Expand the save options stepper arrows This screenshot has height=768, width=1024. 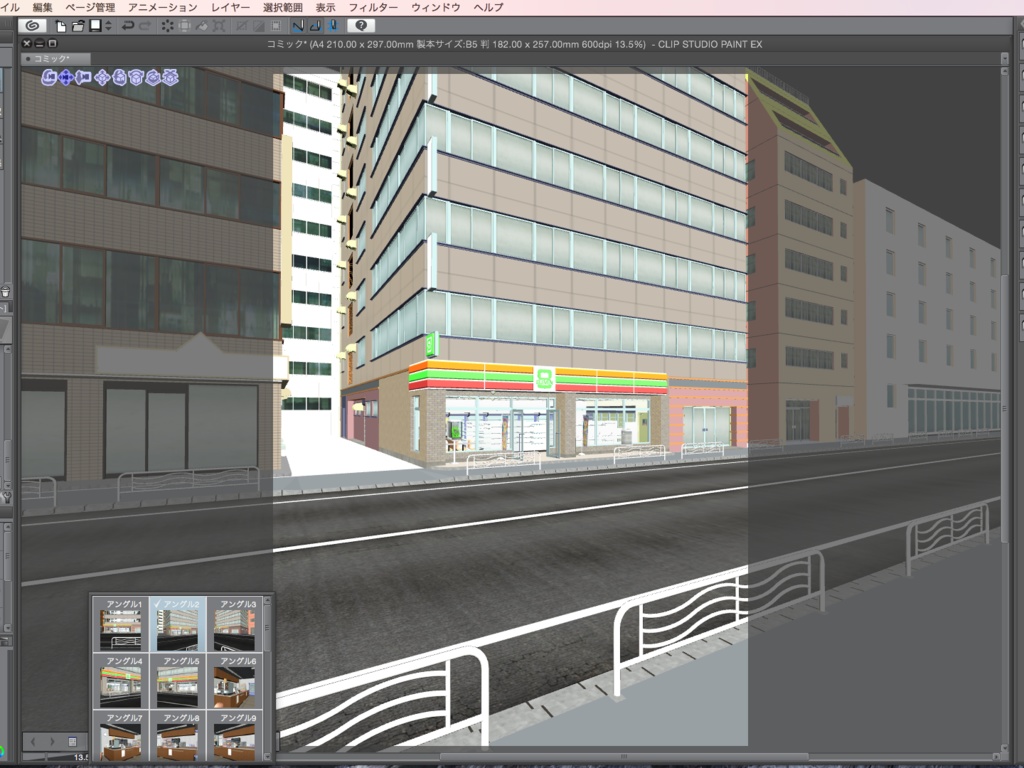[x=108, y=26]
